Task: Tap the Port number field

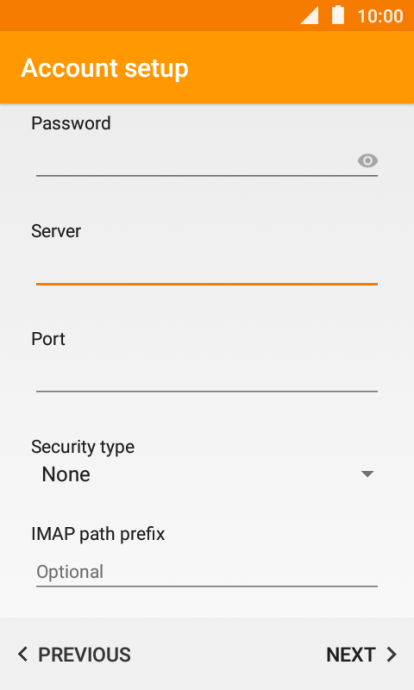Action: click(207, 376)
